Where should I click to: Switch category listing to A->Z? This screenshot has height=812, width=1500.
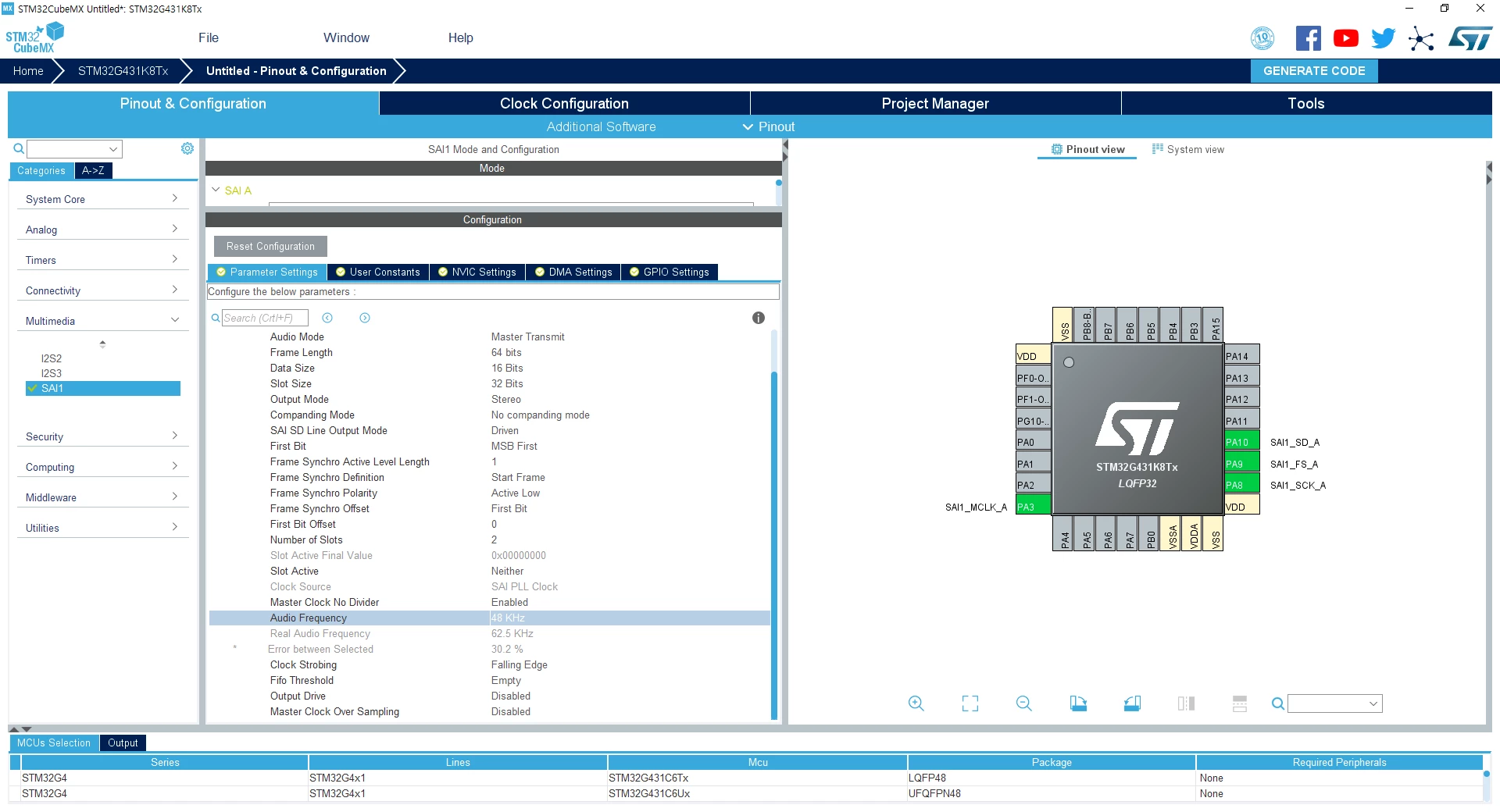click(x=93, y=170)
